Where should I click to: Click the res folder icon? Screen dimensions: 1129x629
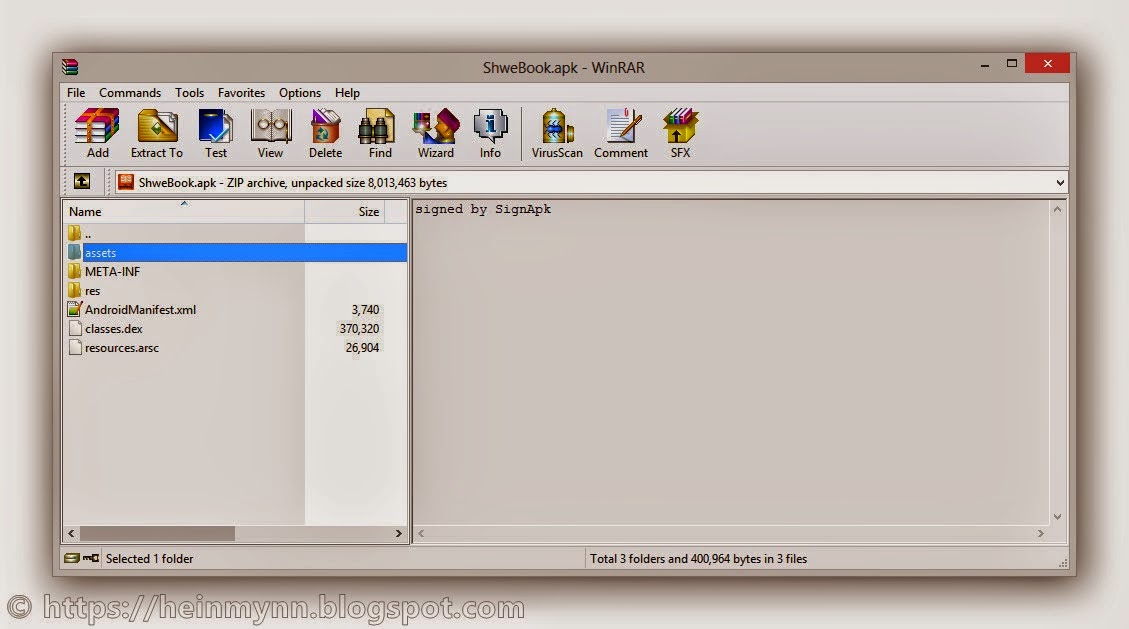[74, 290]
